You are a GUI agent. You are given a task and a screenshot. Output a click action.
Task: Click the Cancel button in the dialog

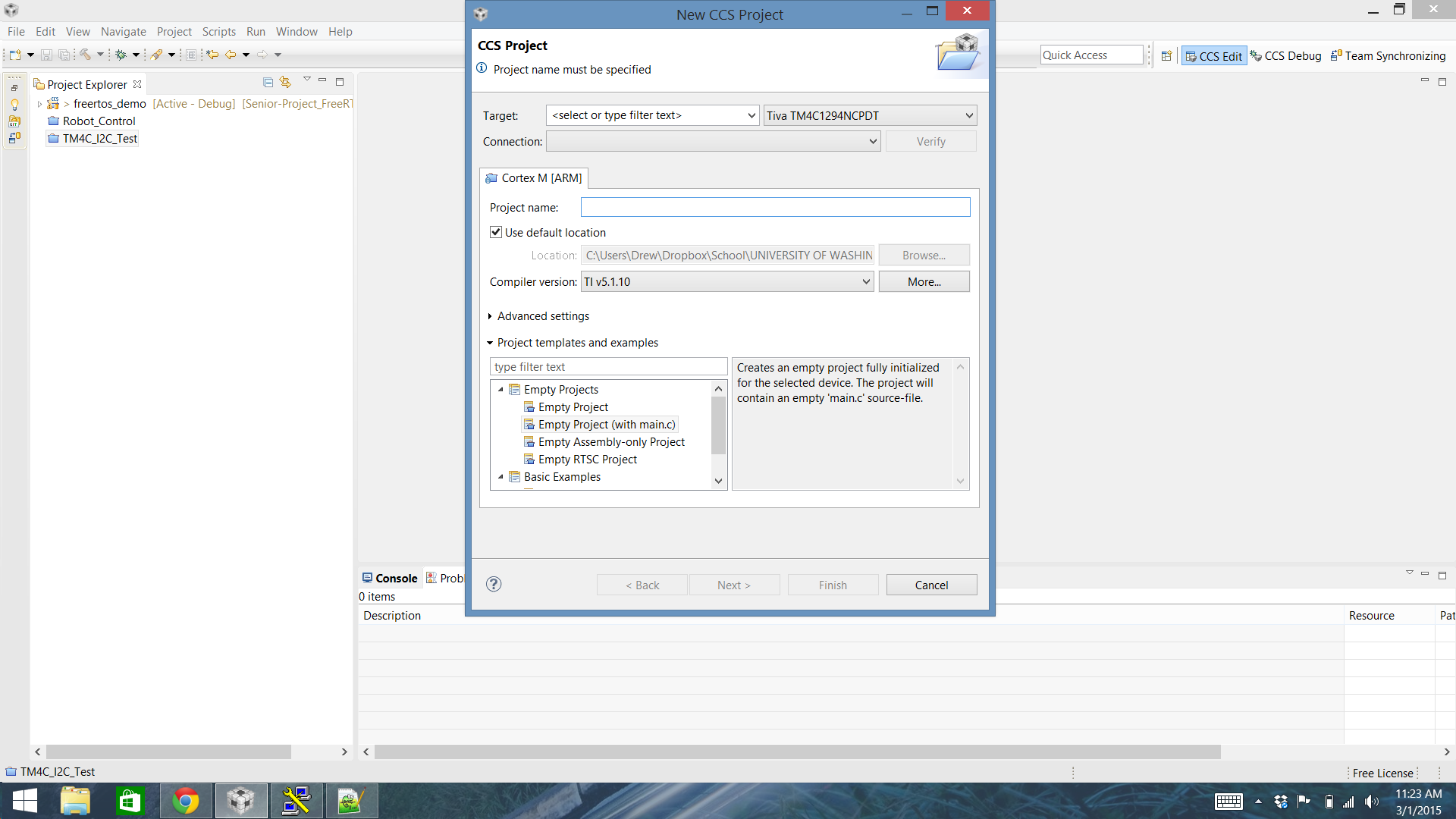click(x=931, y=585)
